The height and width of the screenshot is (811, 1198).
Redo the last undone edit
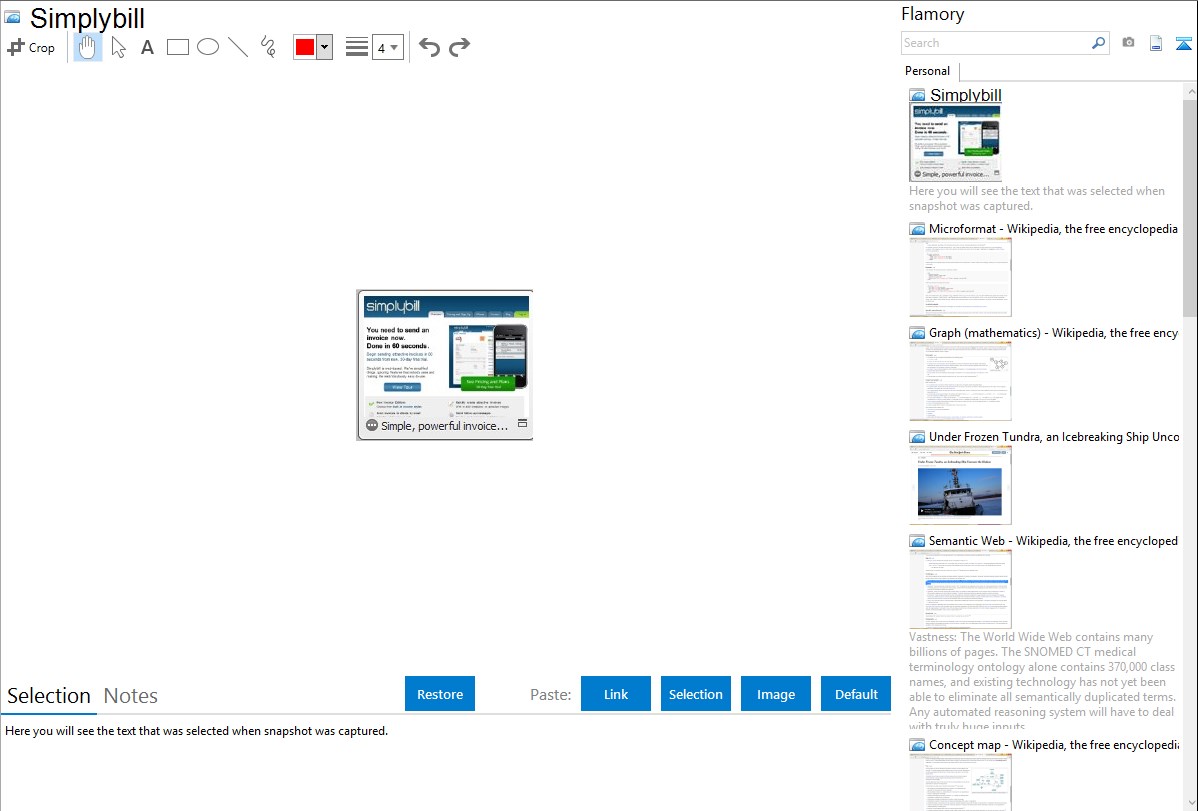click(459, 47)
